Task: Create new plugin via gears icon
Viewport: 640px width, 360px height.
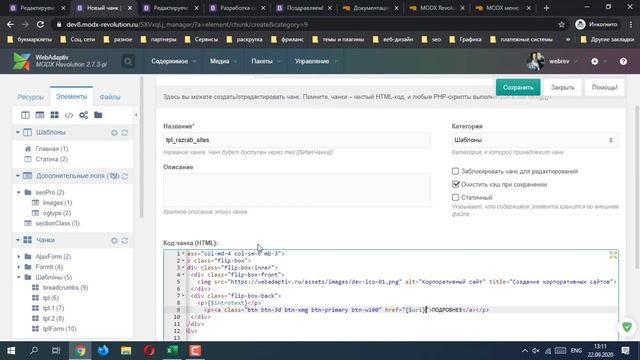Action: 83,115
